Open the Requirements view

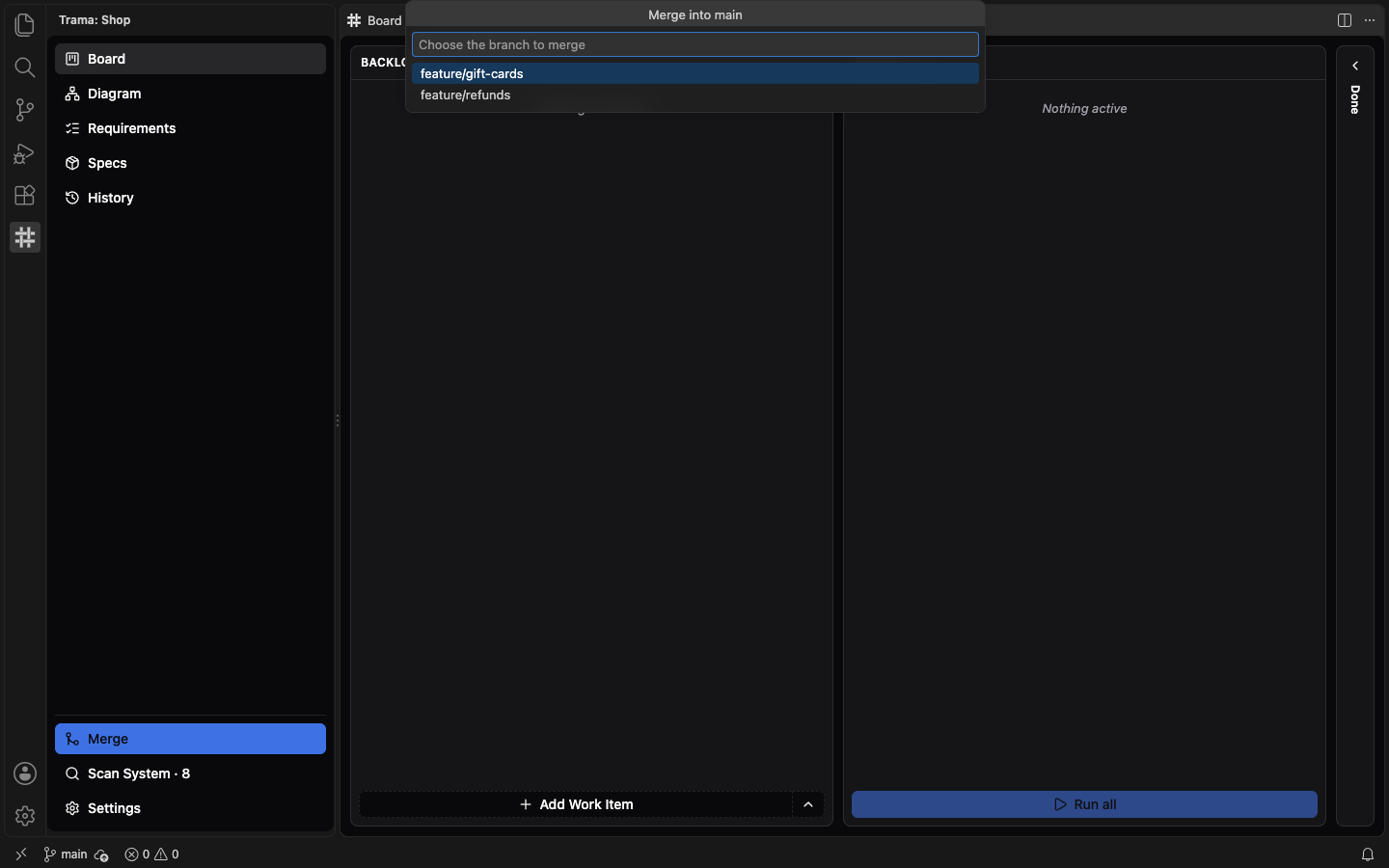(190, 128)
